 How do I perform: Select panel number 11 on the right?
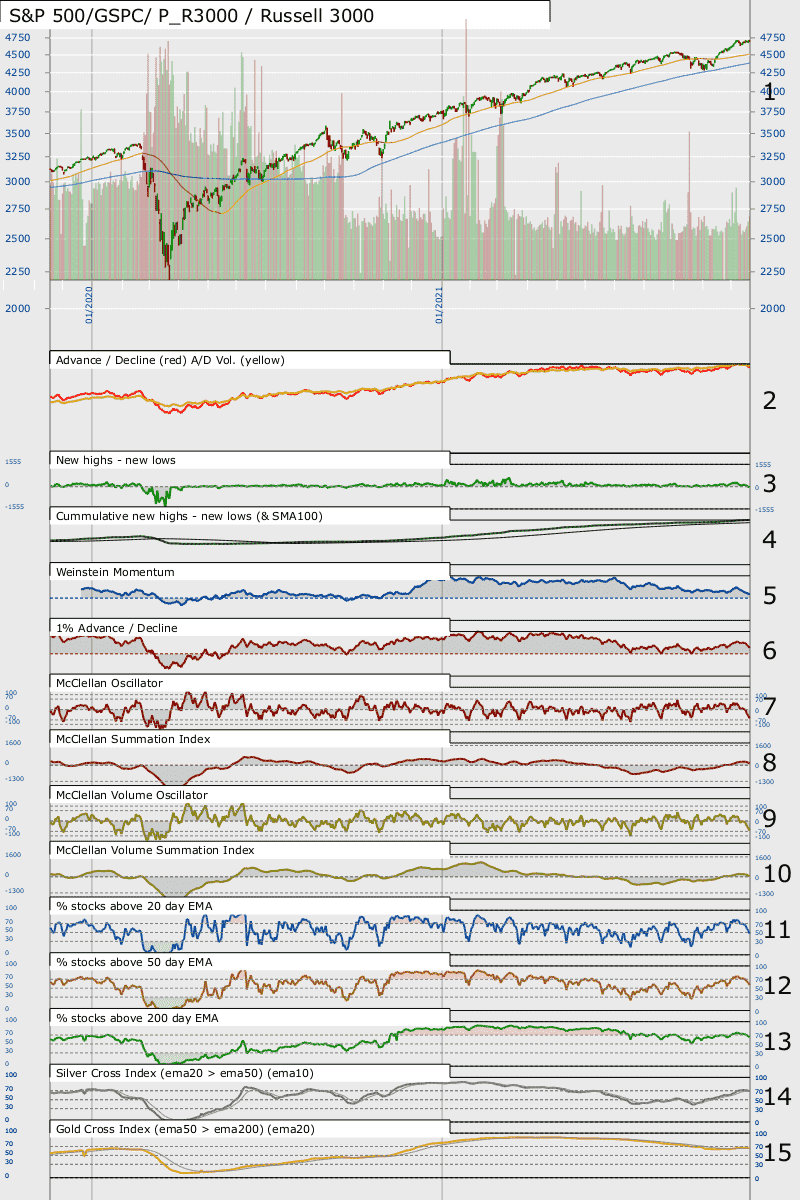pos(777,930)
